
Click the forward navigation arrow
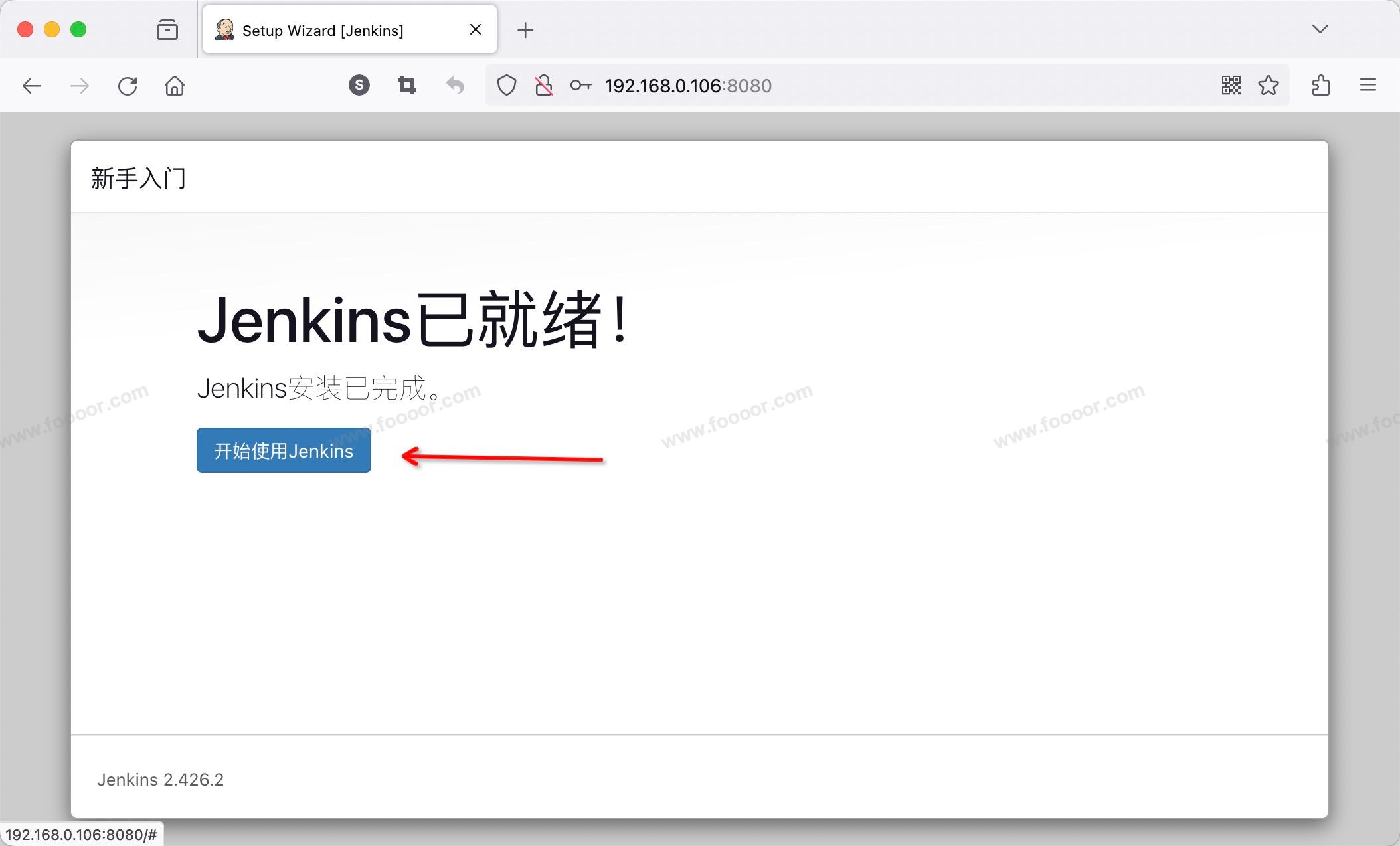[80, 86]
